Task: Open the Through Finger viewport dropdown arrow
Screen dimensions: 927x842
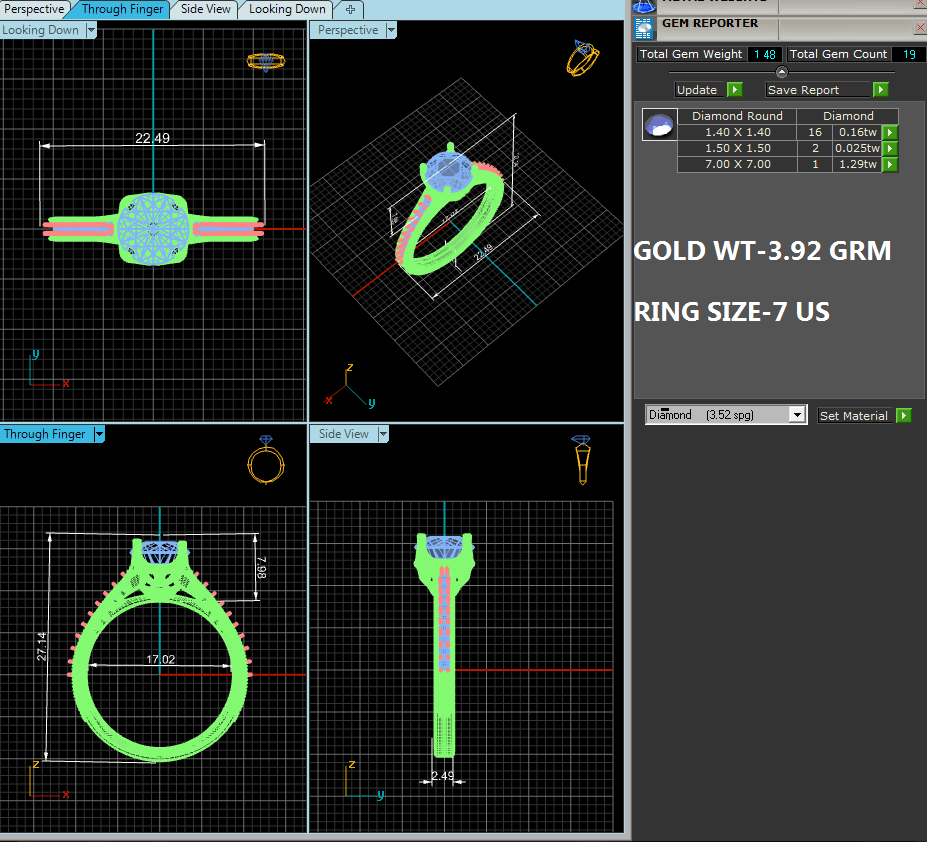Action: point(98,434)
